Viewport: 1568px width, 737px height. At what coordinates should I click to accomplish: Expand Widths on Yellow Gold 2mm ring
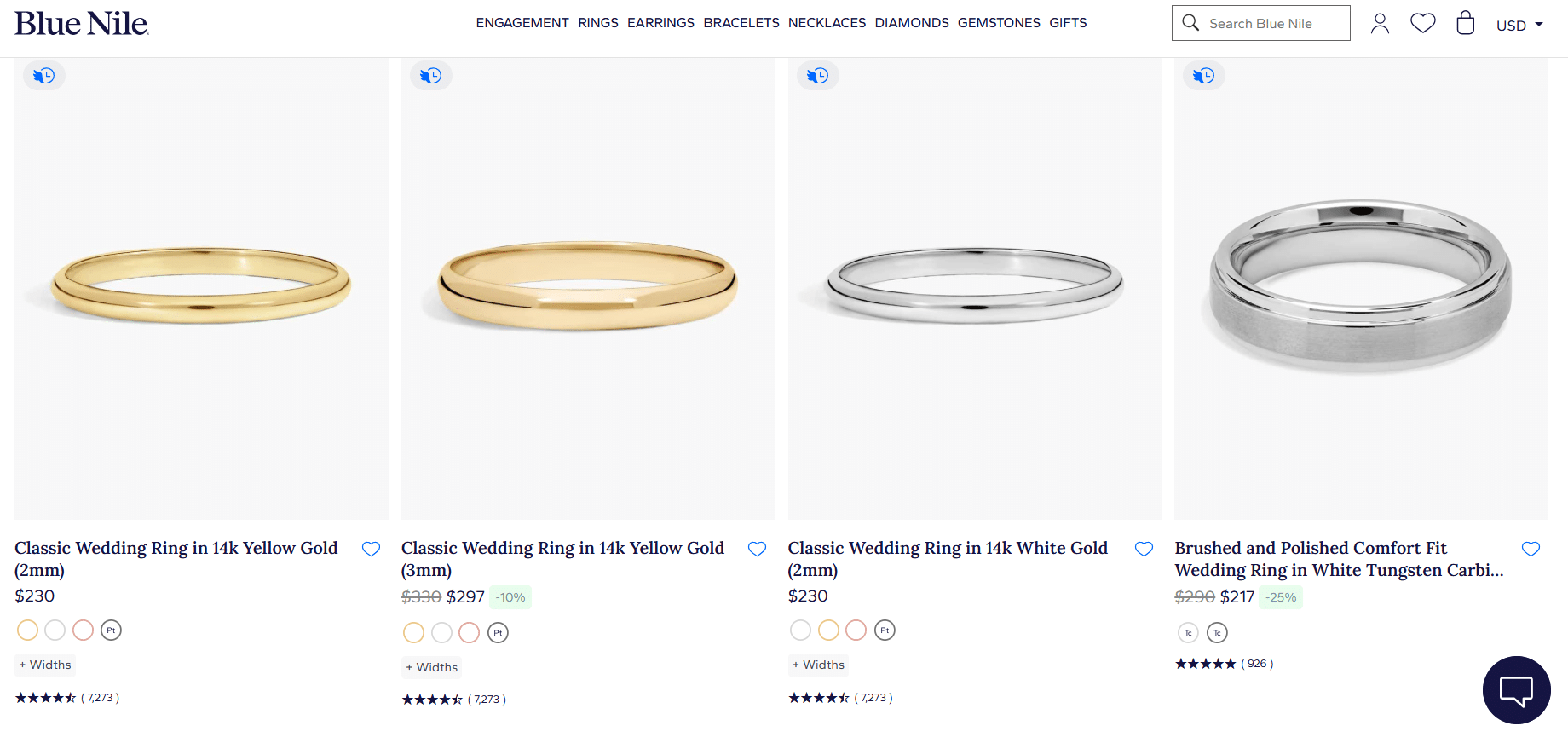coord(45,665)
